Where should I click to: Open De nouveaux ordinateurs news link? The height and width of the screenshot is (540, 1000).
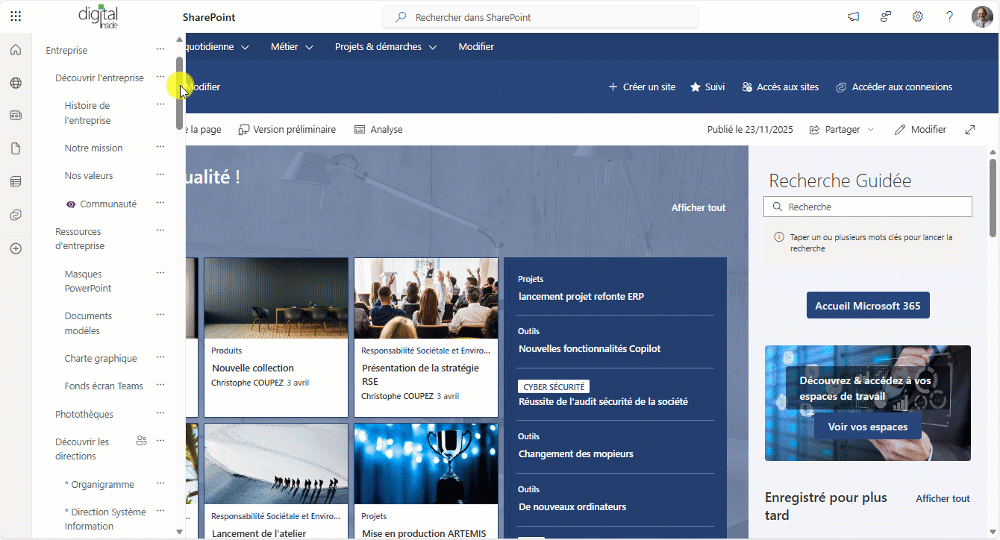[572, 507]
